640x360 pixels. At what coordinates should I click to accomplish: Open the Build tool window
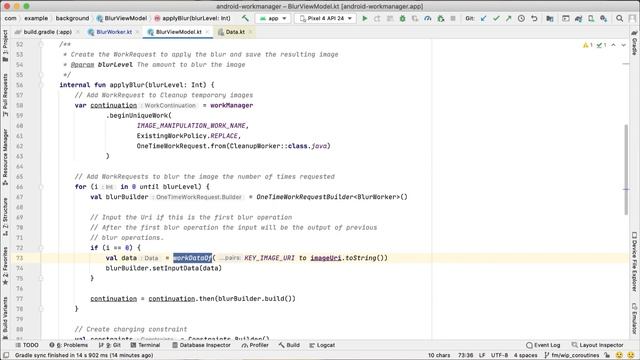click(289, 345)
